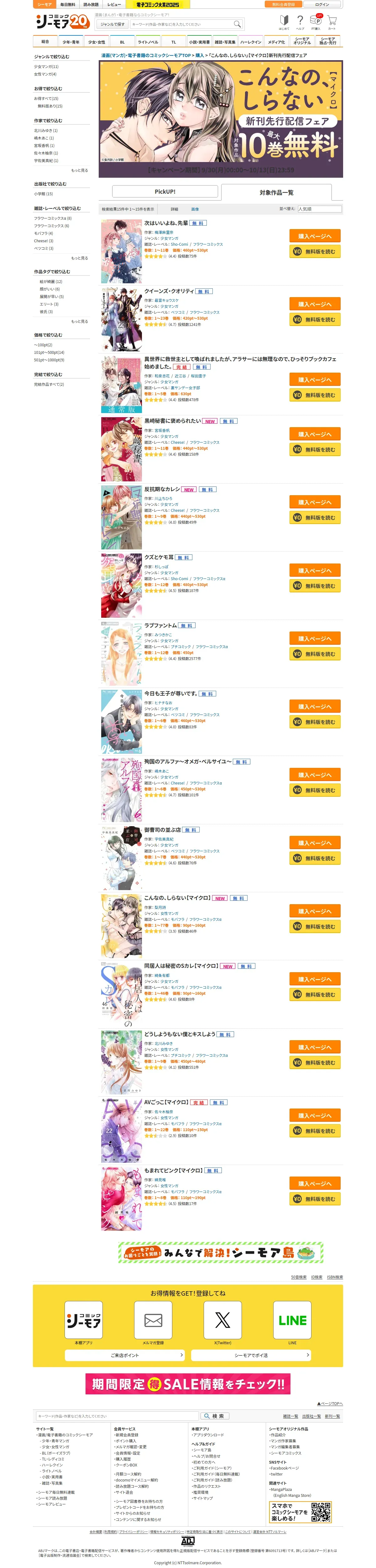Switch to the PickUP! tab
The width and height of the screenshot is (376, 1568).
tap(165, 191)
